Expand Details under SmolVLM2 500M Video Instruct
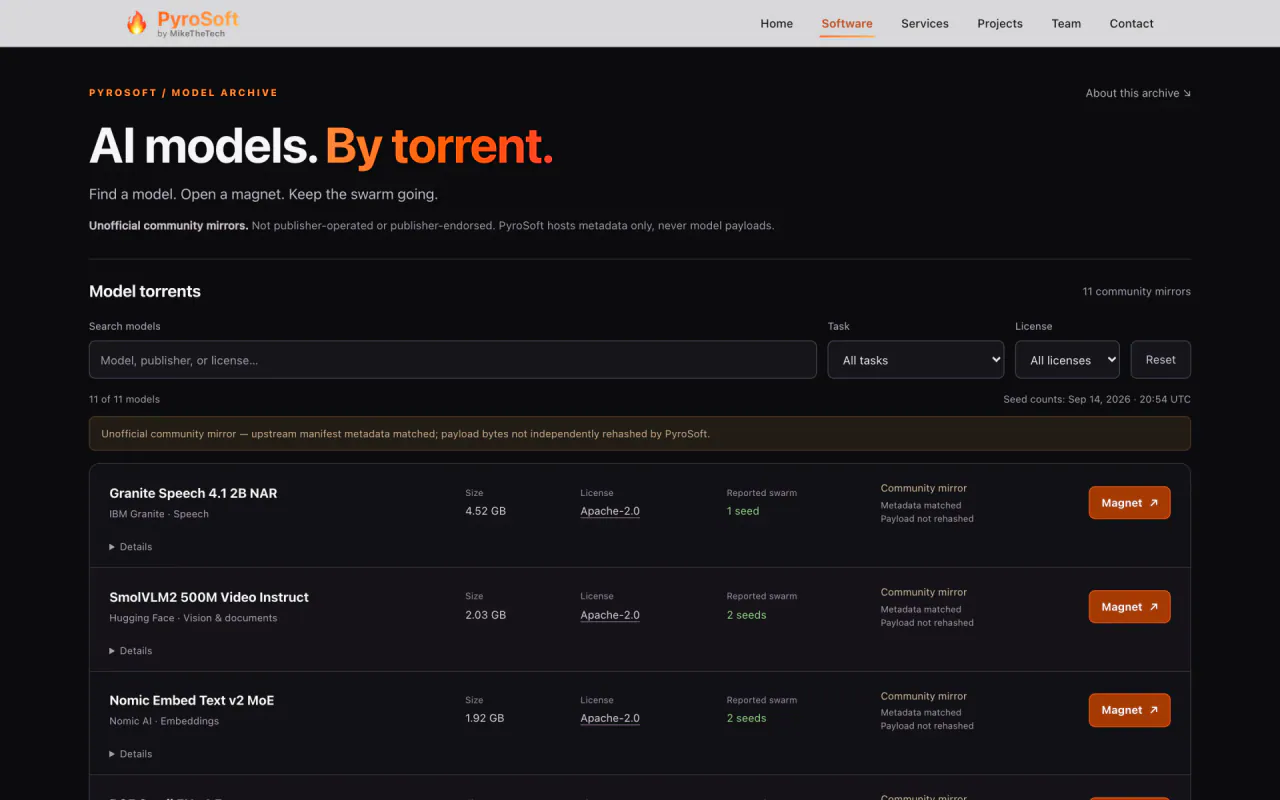Viewport: 1280px width, 800px height. [131, 651]
